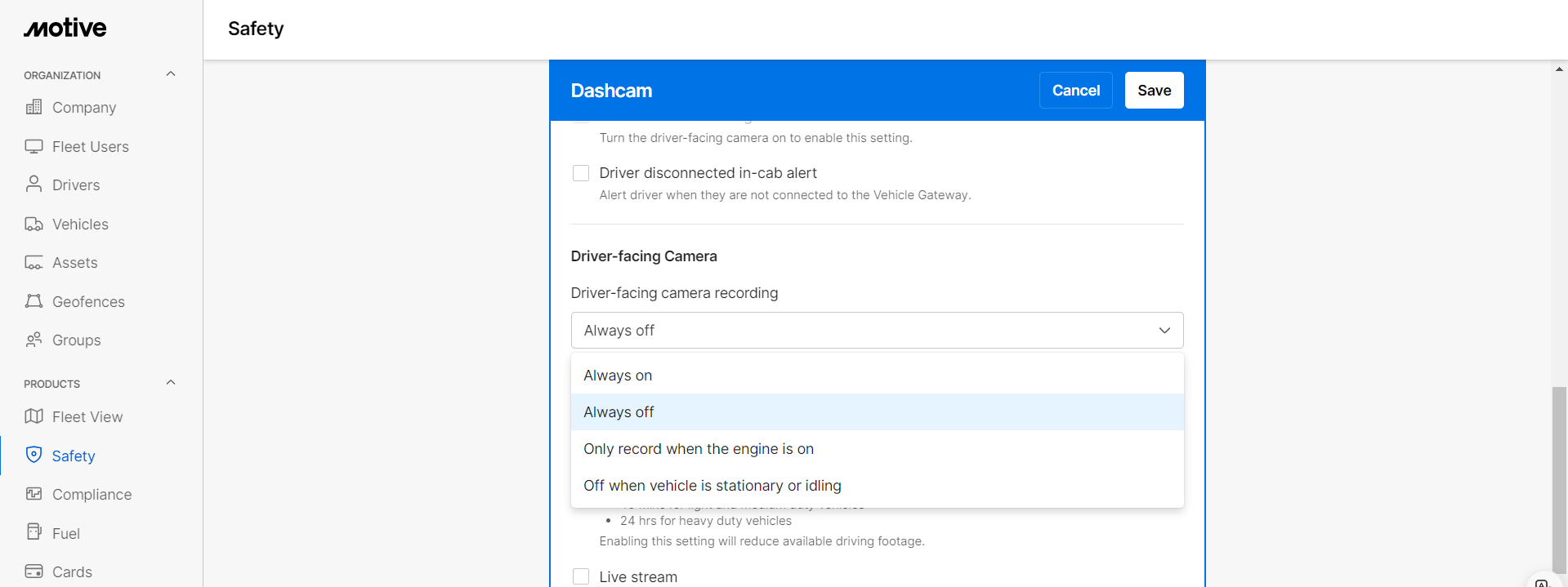Open Fleet Users monitor icon
The height and width of the screenshot is (587, 1568).
[x=34, y=146]
